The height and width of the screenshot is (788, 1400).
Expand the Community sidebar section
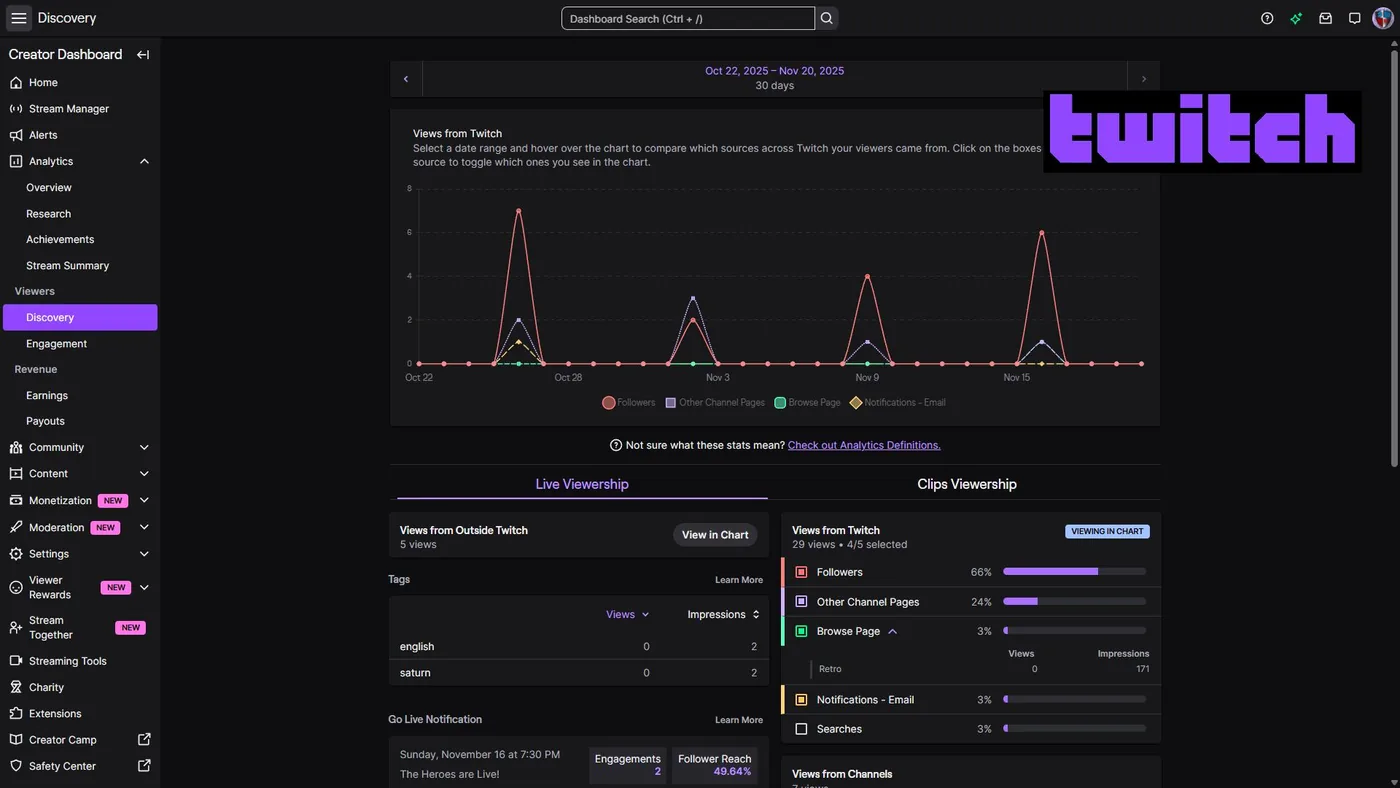[x=144, y=447]
